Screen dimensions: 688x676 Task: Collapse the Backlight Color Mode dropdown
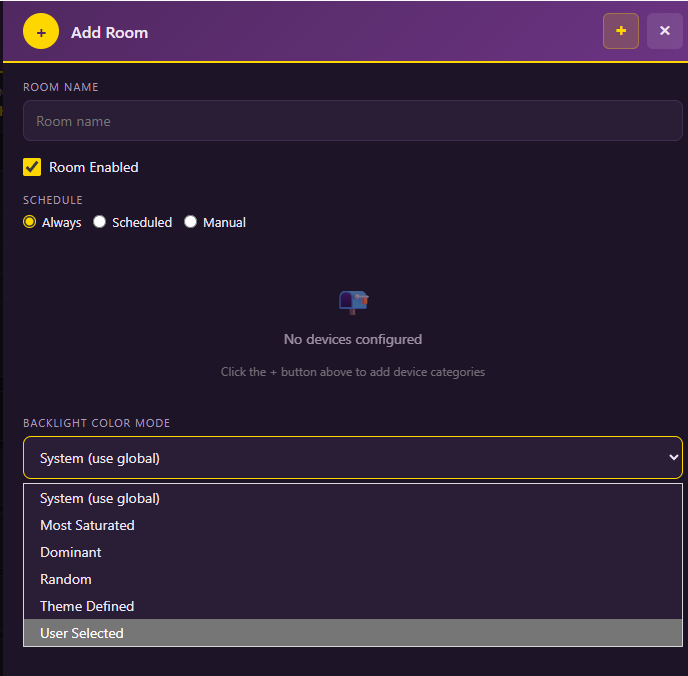tap(353, 458)
